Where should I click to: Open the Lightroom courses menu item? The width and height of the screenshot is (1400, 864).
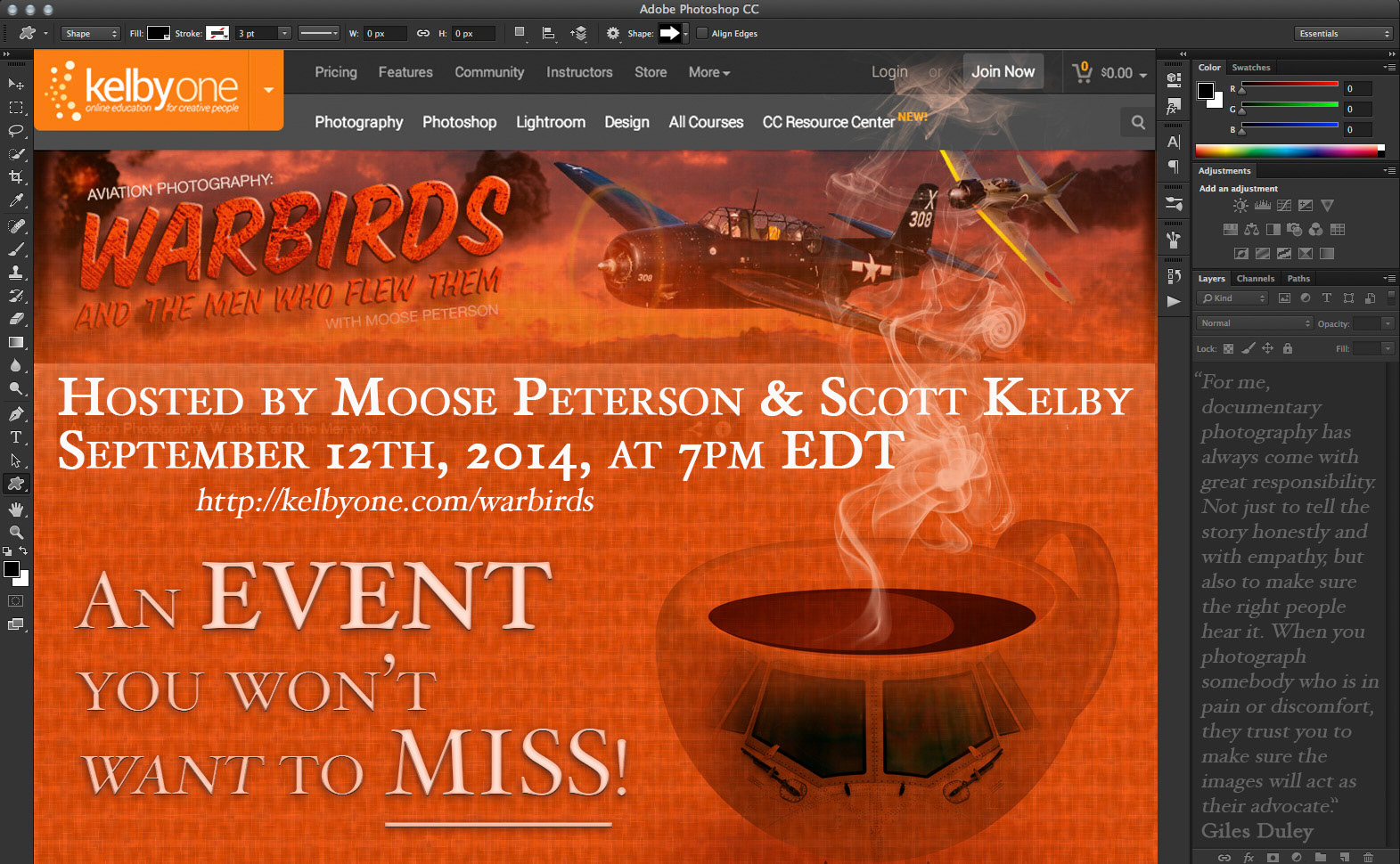(551, 122)
